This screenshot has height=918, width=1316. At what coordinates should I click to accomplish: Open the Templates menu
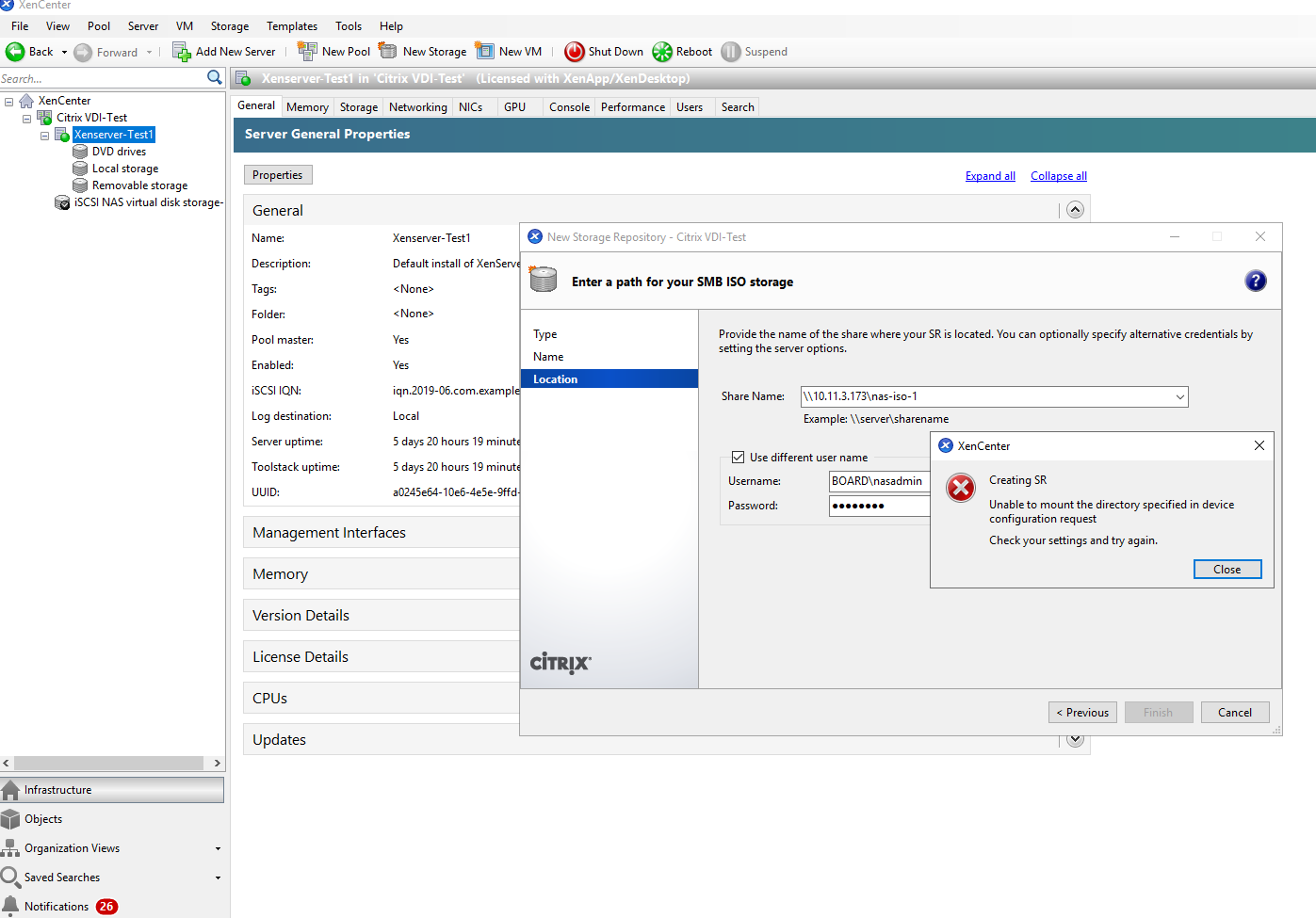coord(292,26)
